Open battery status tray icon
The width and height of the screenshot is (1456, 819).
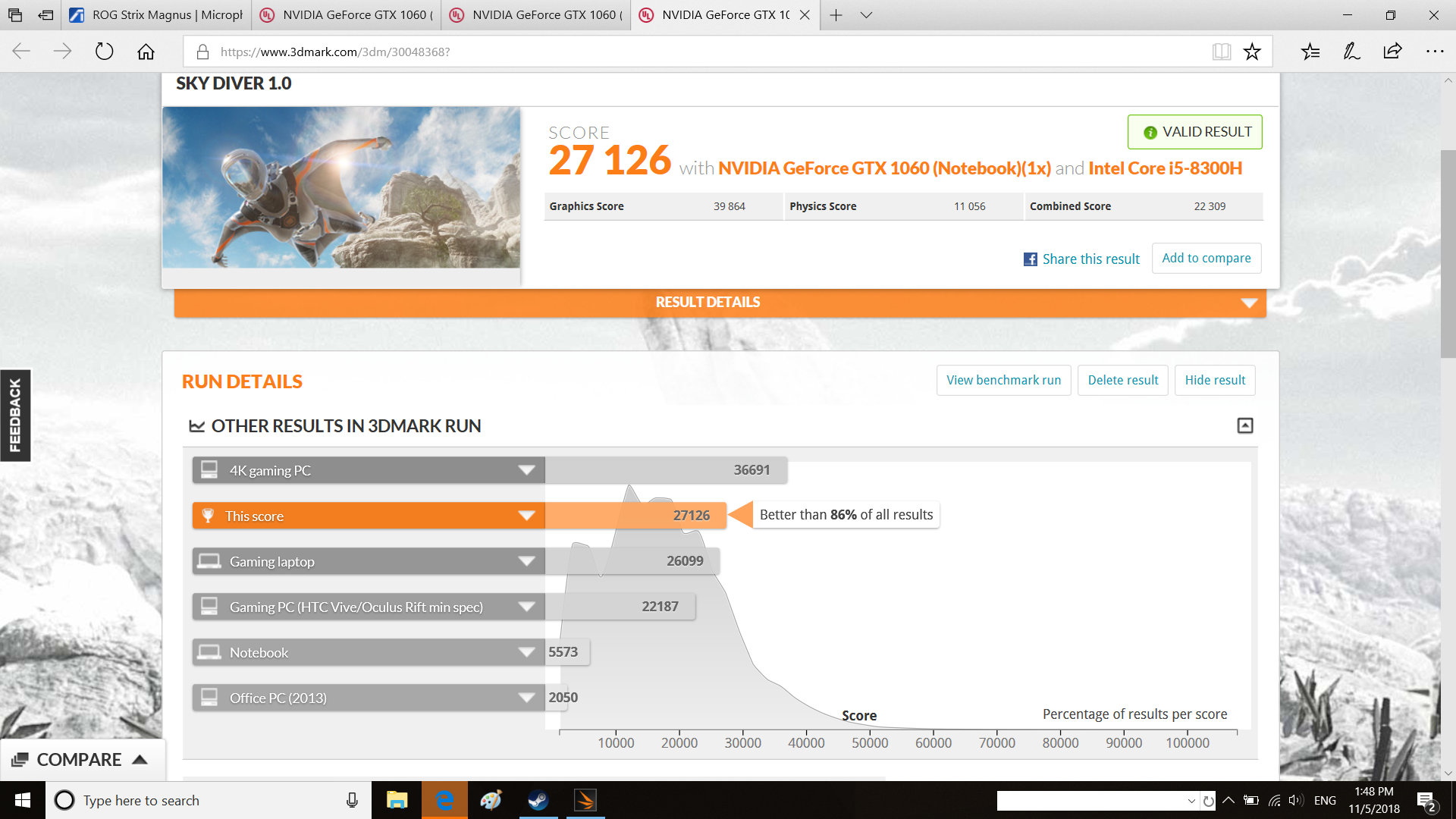[x=1251, y=800]
